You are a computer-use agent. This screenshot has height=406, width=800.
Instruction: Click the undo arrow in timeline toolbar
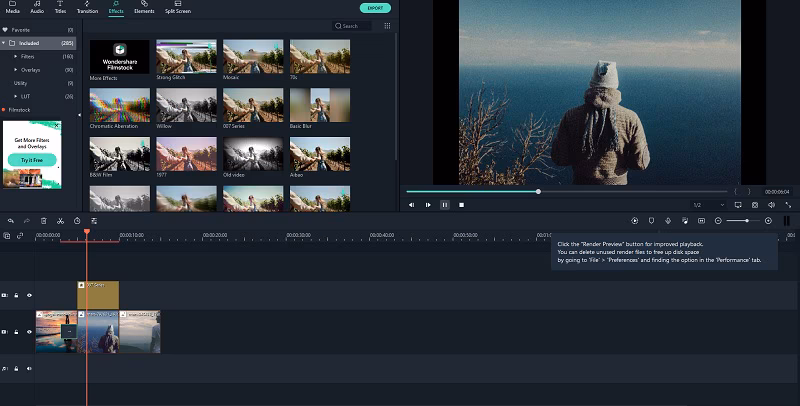coord(10,220)
